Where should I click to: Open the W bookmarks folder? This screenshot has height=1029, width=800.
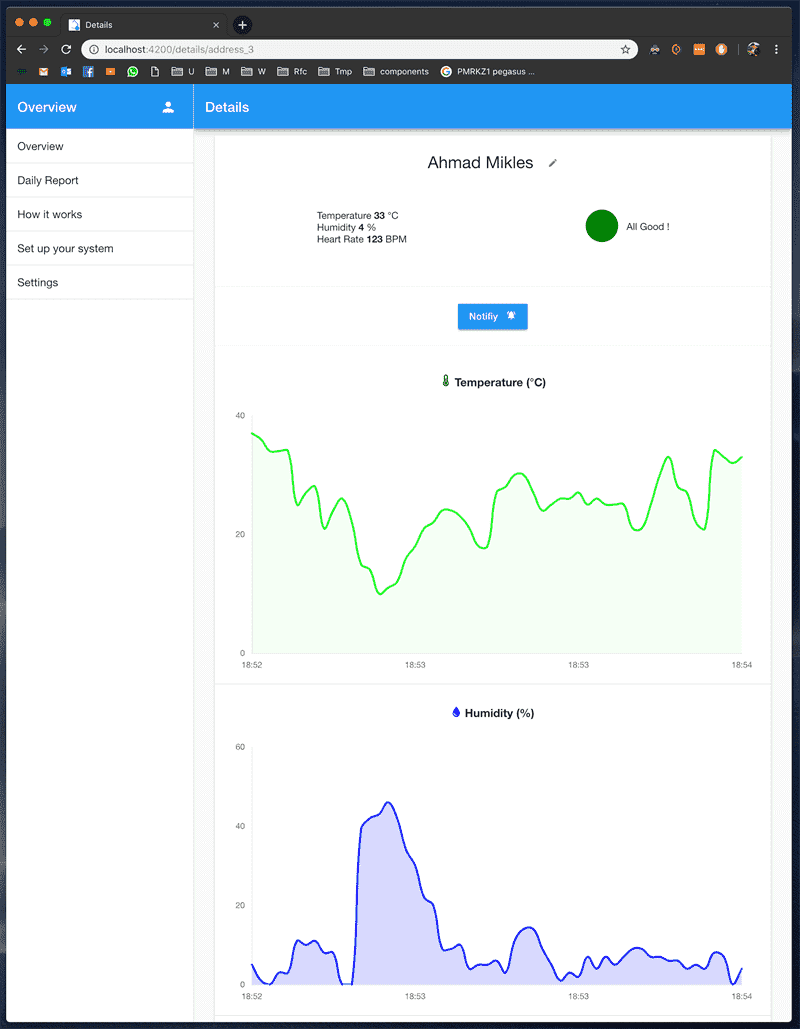[253, 72]
